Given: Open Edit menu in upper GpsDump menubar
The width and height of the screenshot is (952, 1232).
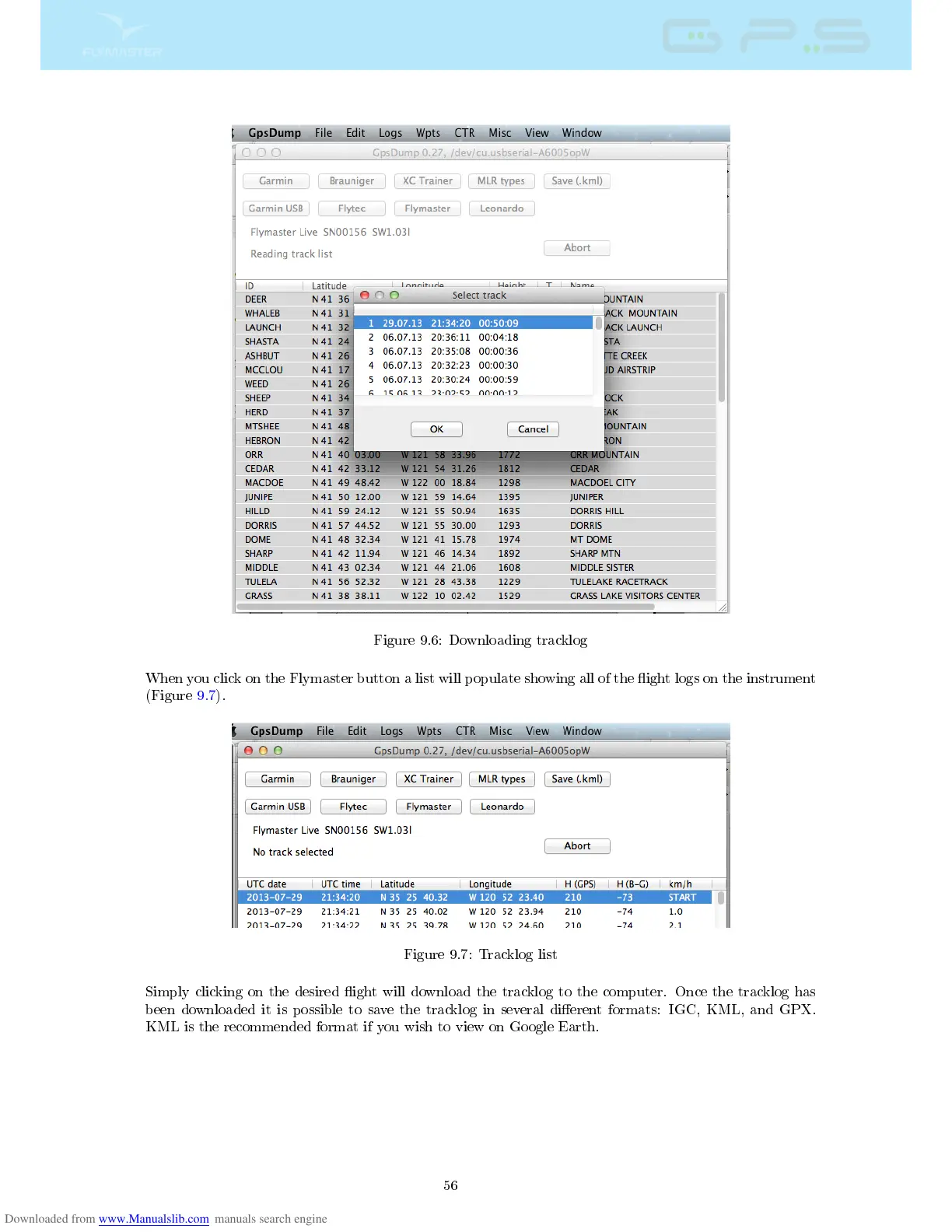Looking at the screenshot, I should (x=355, y=133).
